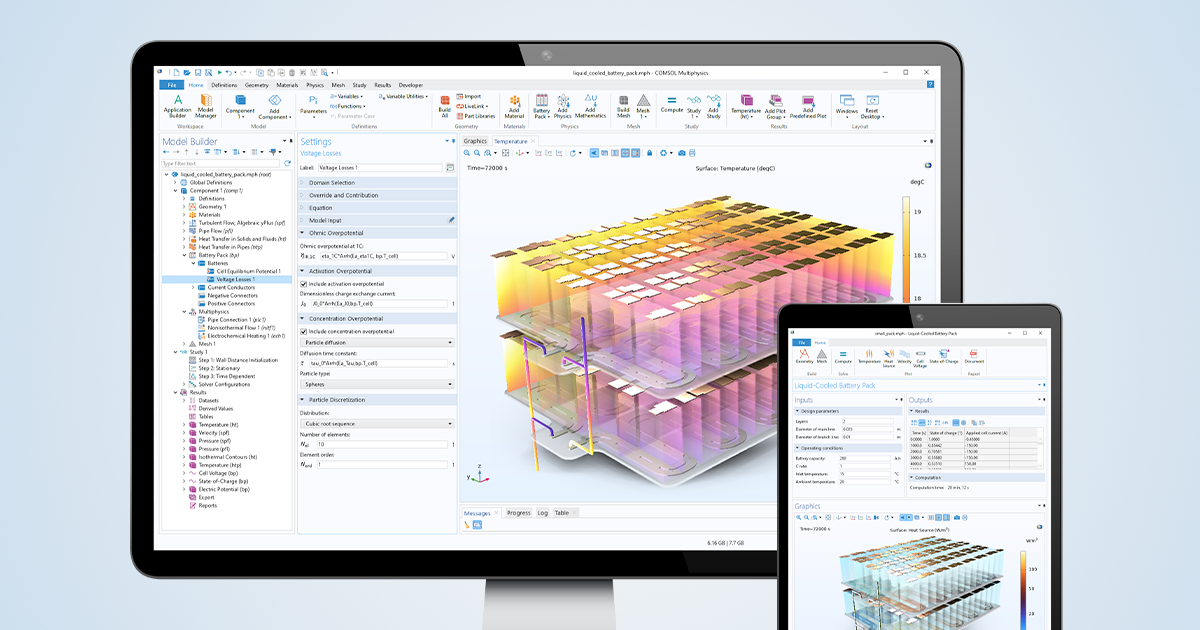This screenshot has height=630, width=1200.
Task: Click the Battery capacity field in tablet app
Action: coord(864,458)
